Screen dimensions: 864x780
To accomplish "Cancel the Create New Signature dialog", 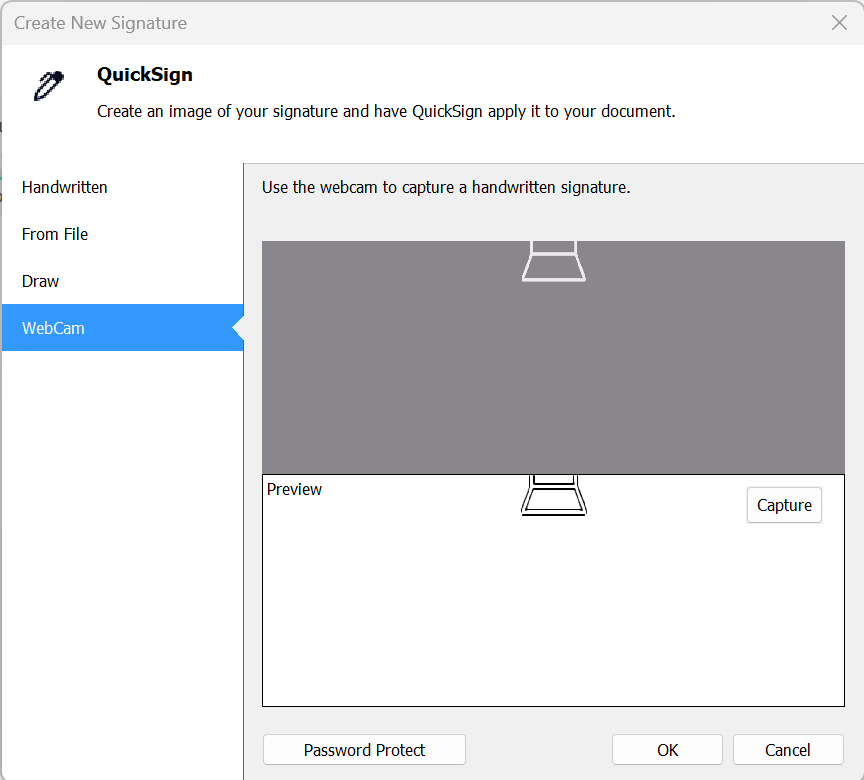I will tap(788, 750).
